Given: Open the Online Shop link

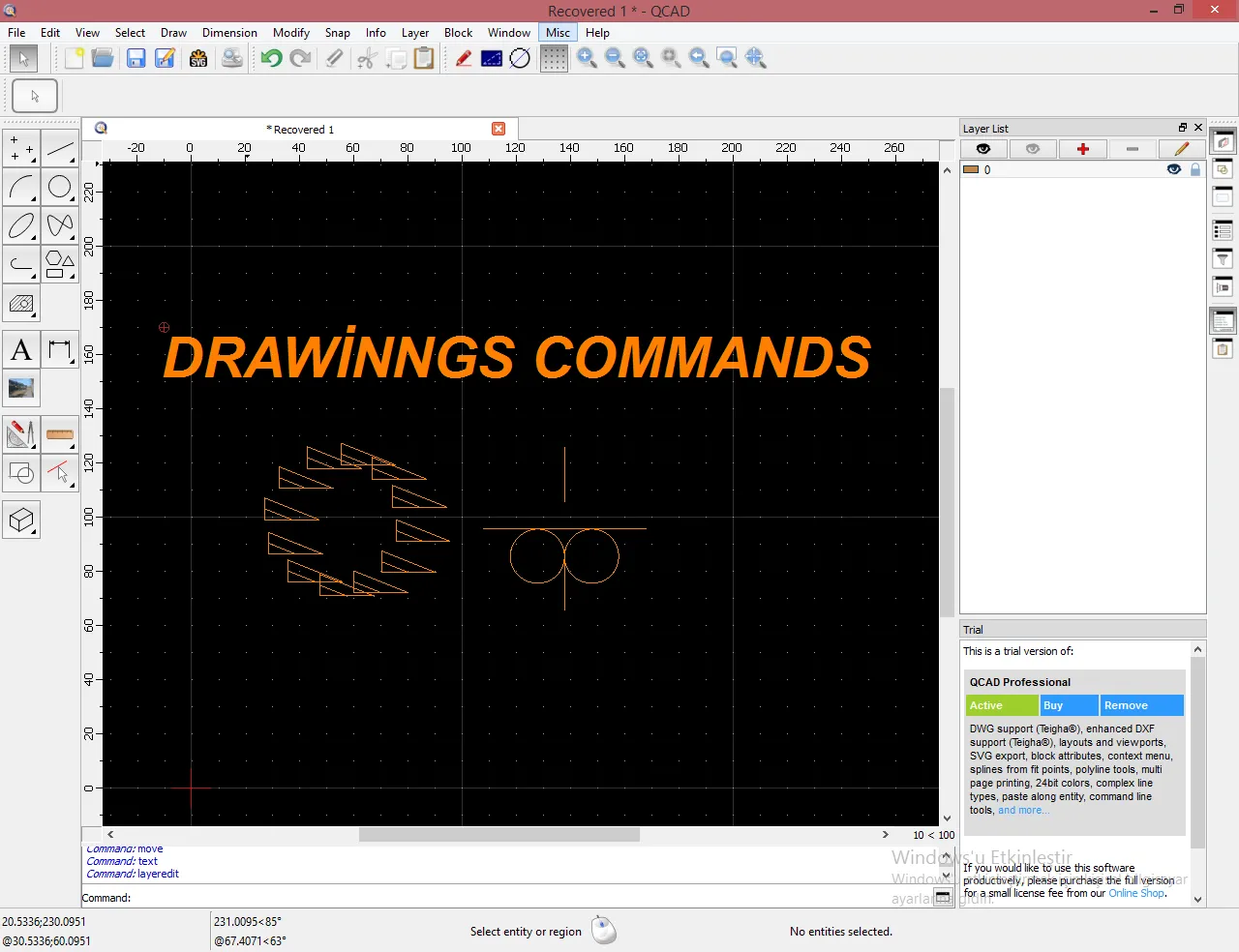Looking at the screenshot, I should [1136, 893].
